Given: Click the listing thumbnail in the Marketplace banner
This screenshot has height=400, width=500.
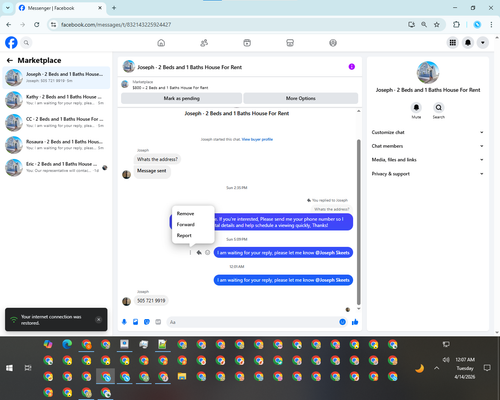Looking at the screenshot, I should pyautogui.click(x=125, y=84).
